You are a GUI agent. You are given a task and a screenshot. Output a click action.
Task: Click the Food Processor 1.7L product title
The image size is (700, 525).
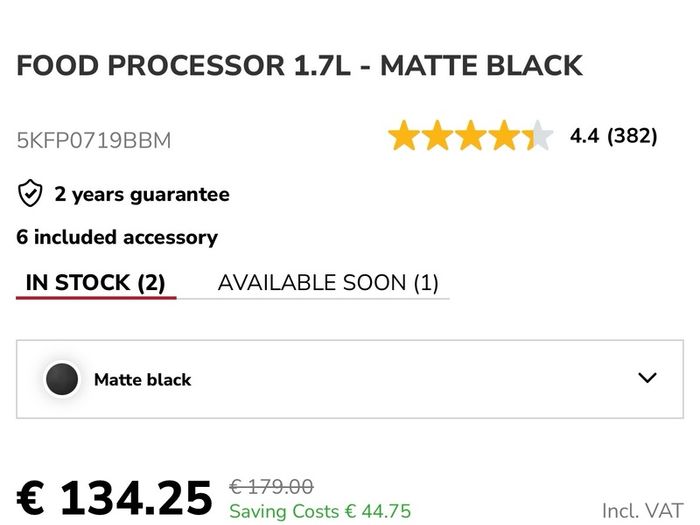(x=300, y=66)
